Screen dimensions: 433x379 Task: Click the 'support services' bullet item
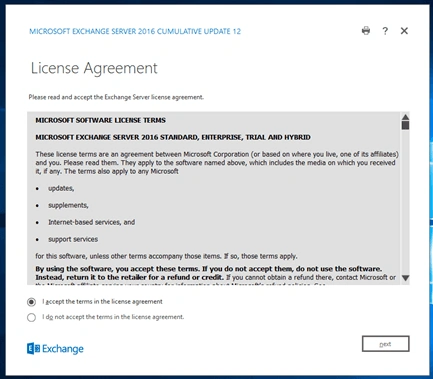pyautogui.click(x=73, y=239)
